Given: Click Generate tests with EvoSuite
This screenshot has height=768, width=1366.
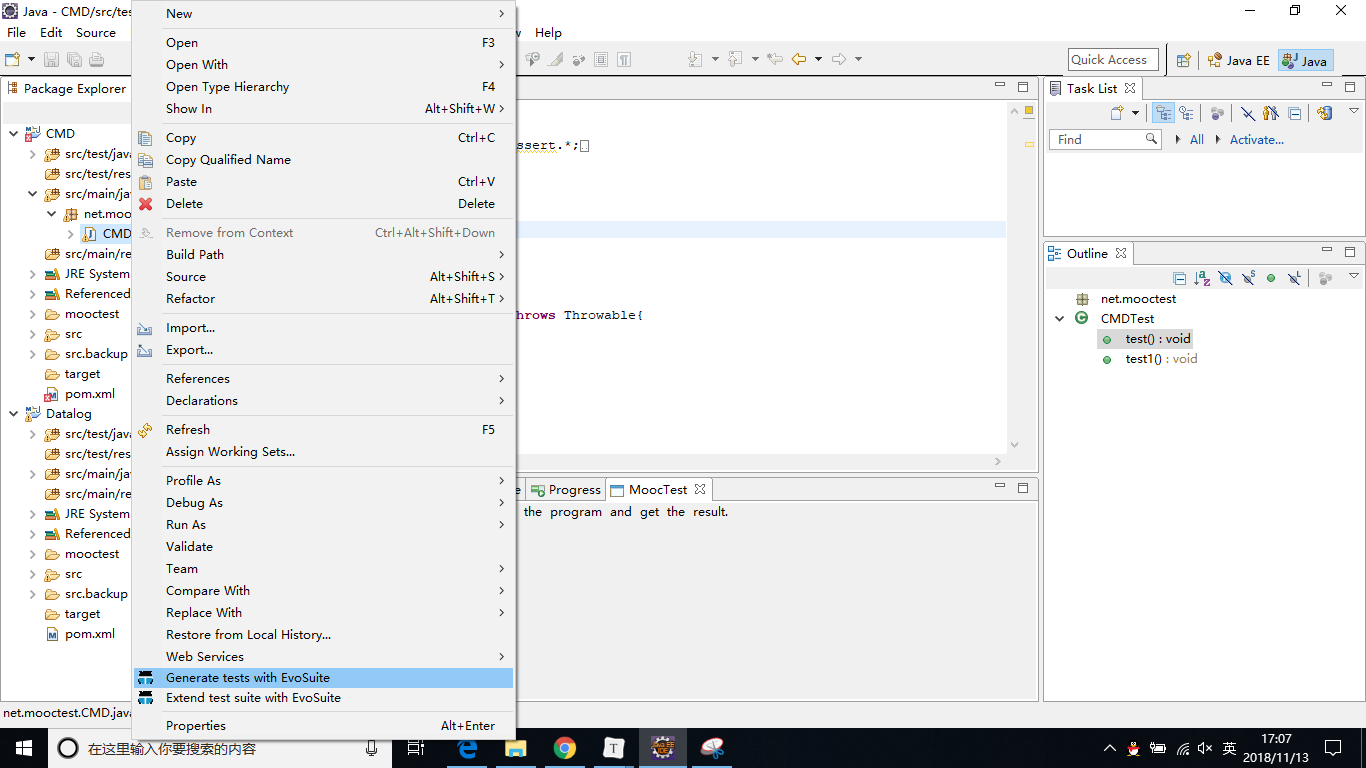Looking at the screenshot, I should point(248,678).
